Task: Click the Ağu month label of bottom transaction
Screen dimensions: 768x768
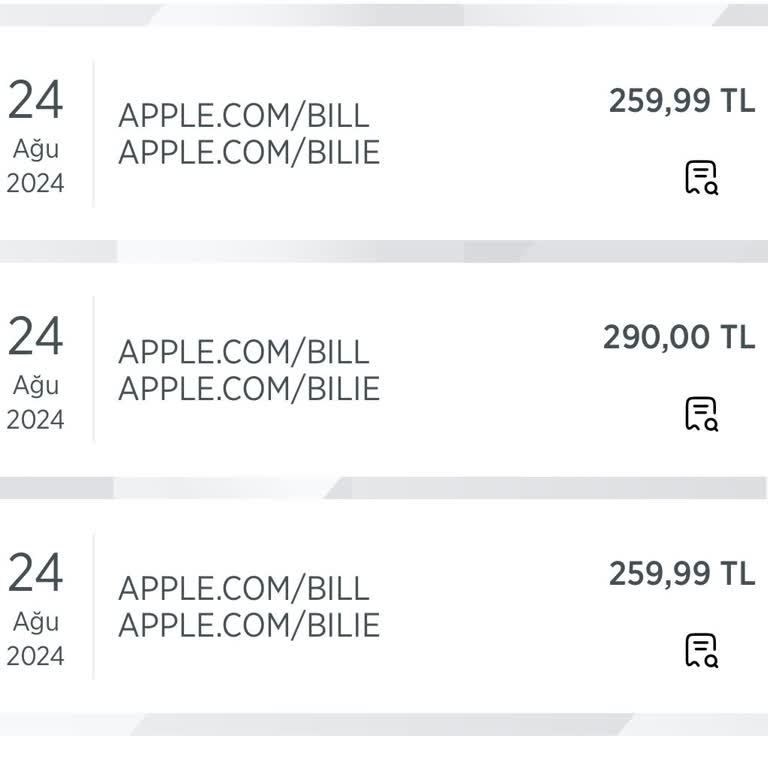Action: coord(36,622)
